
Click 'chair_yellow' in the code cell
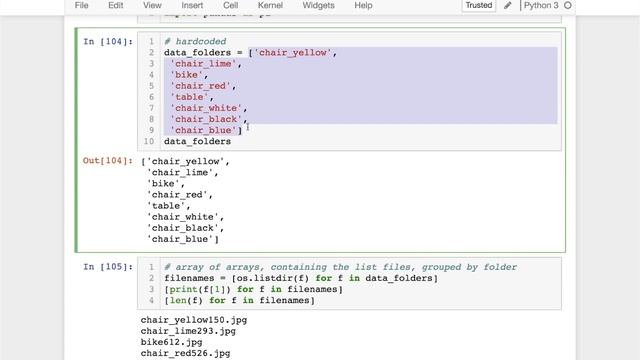293,53
